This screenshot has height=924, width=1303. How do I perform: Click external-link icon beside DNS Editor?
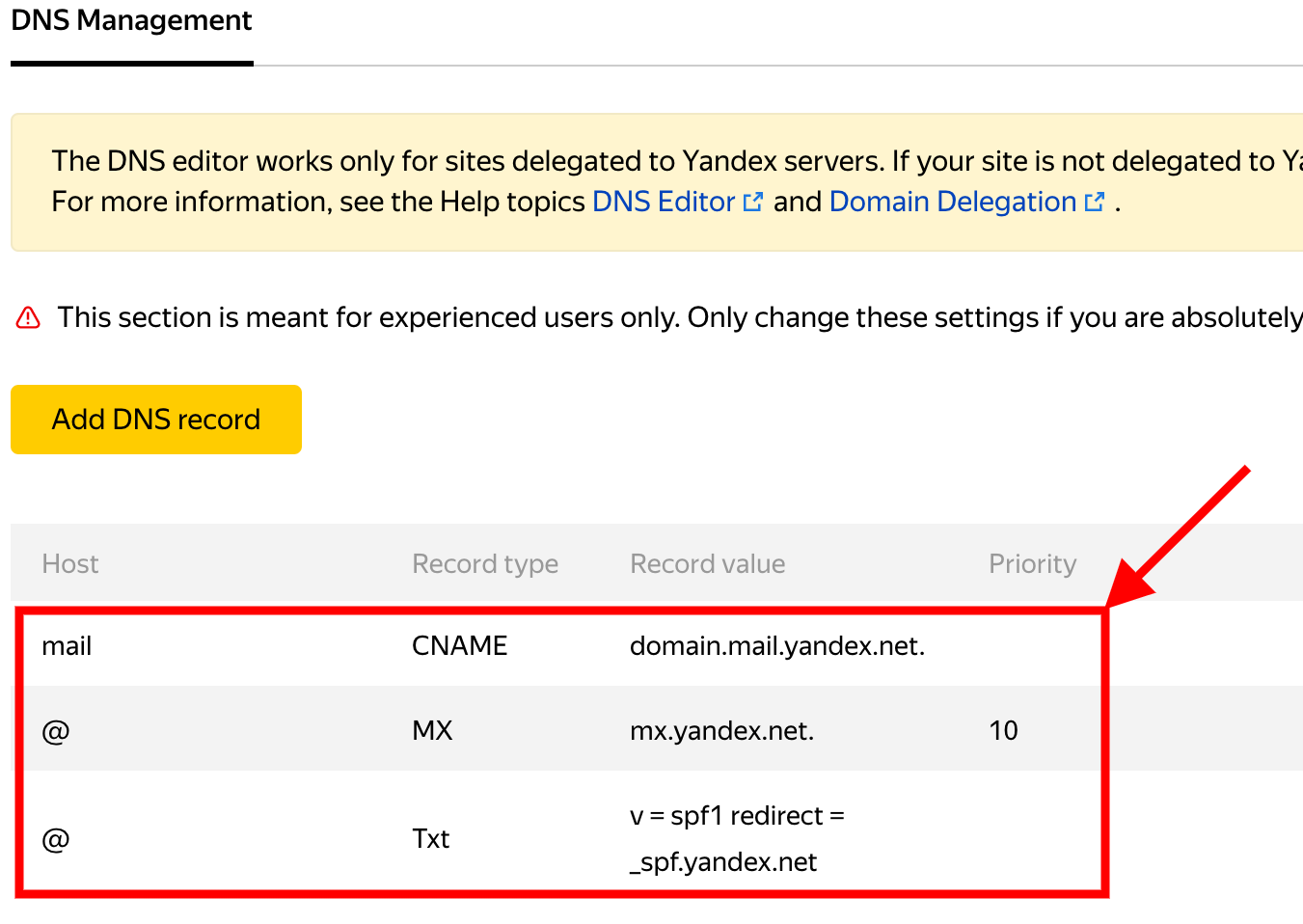[x=753, y=202]
